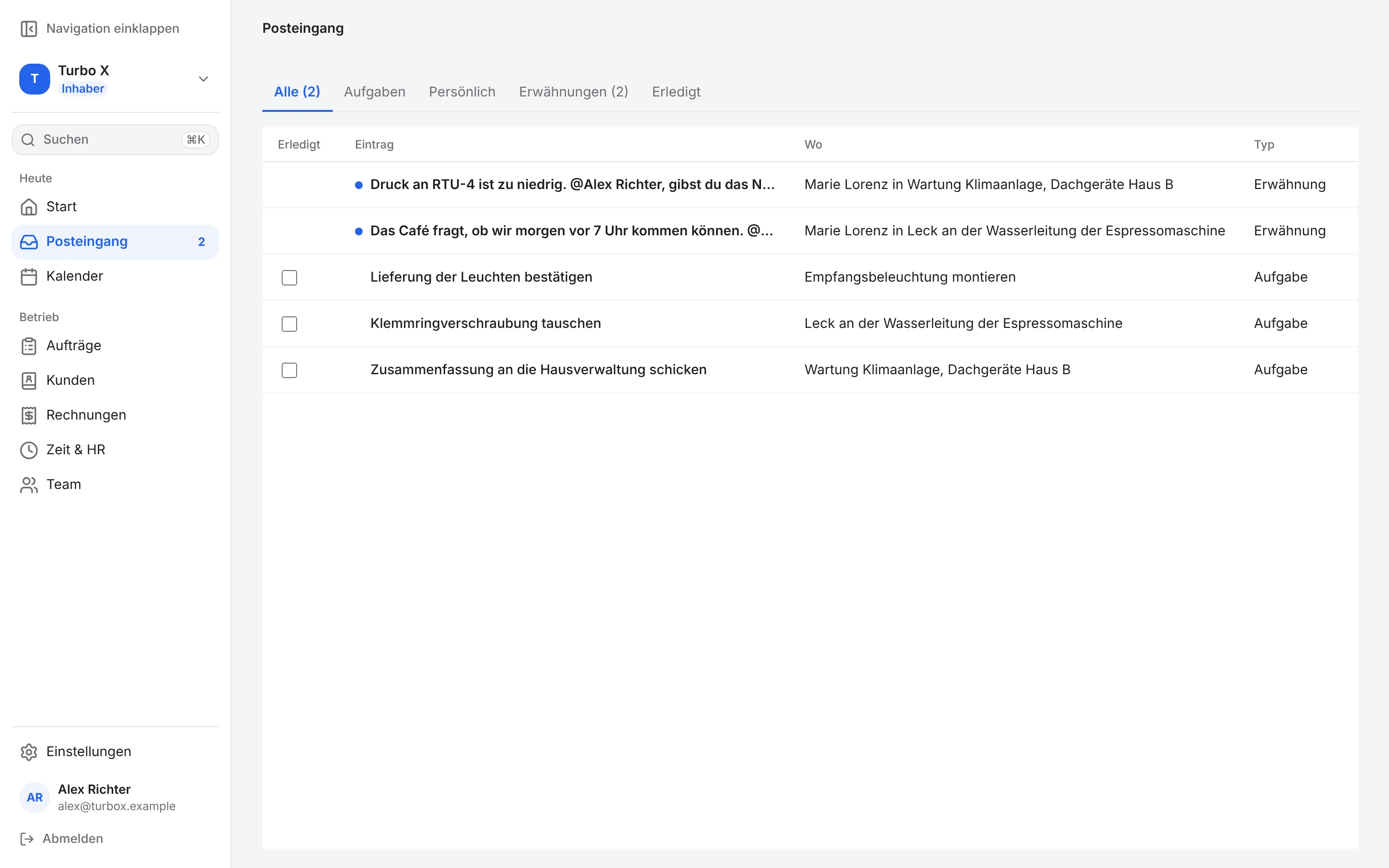Viewport: 1389px width, 868px height.
Task: Open the Erledigt tab
Action: (676, 92)
